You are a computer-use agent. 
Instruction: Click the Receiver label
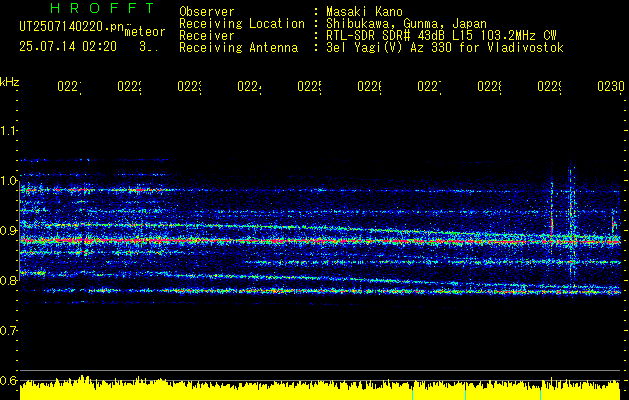click(207, 35)
